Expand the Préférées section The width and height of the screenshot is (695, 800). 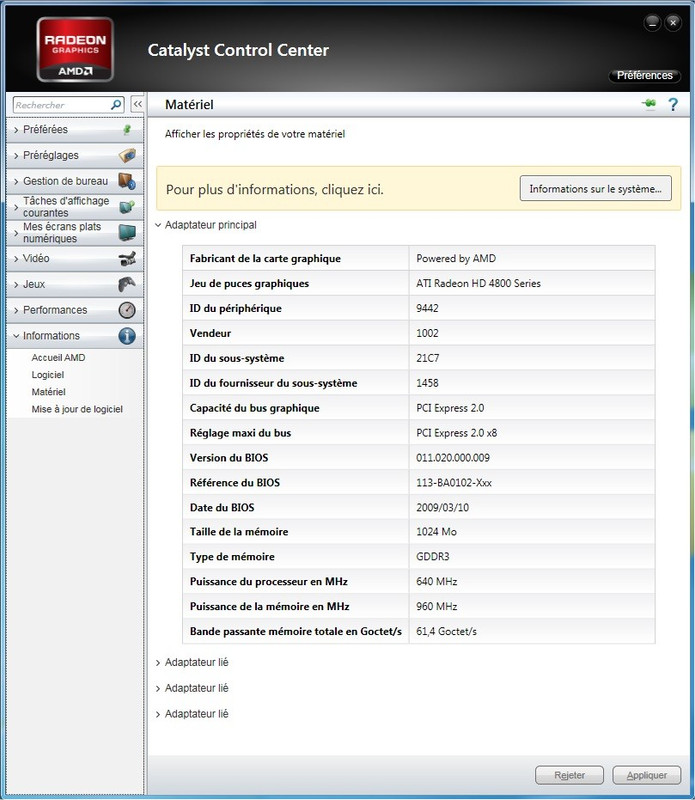[75, 130]
